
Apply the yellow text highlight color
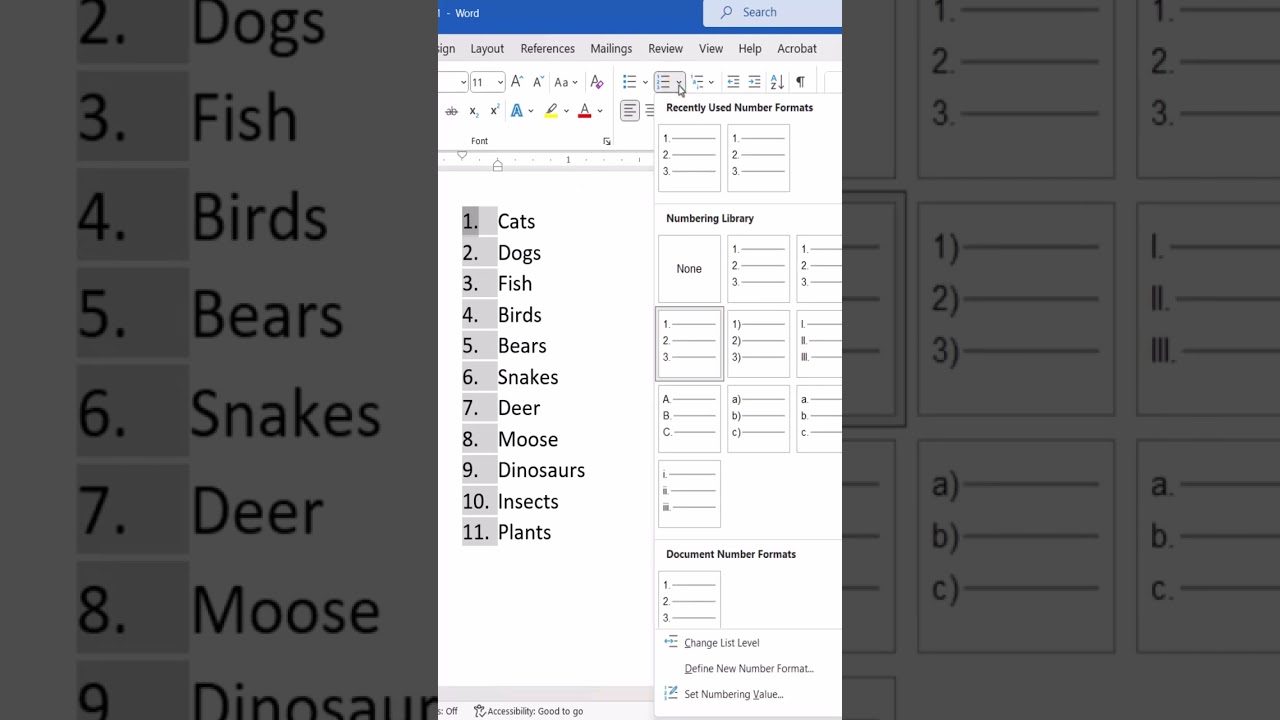click(x=551, y=111)
